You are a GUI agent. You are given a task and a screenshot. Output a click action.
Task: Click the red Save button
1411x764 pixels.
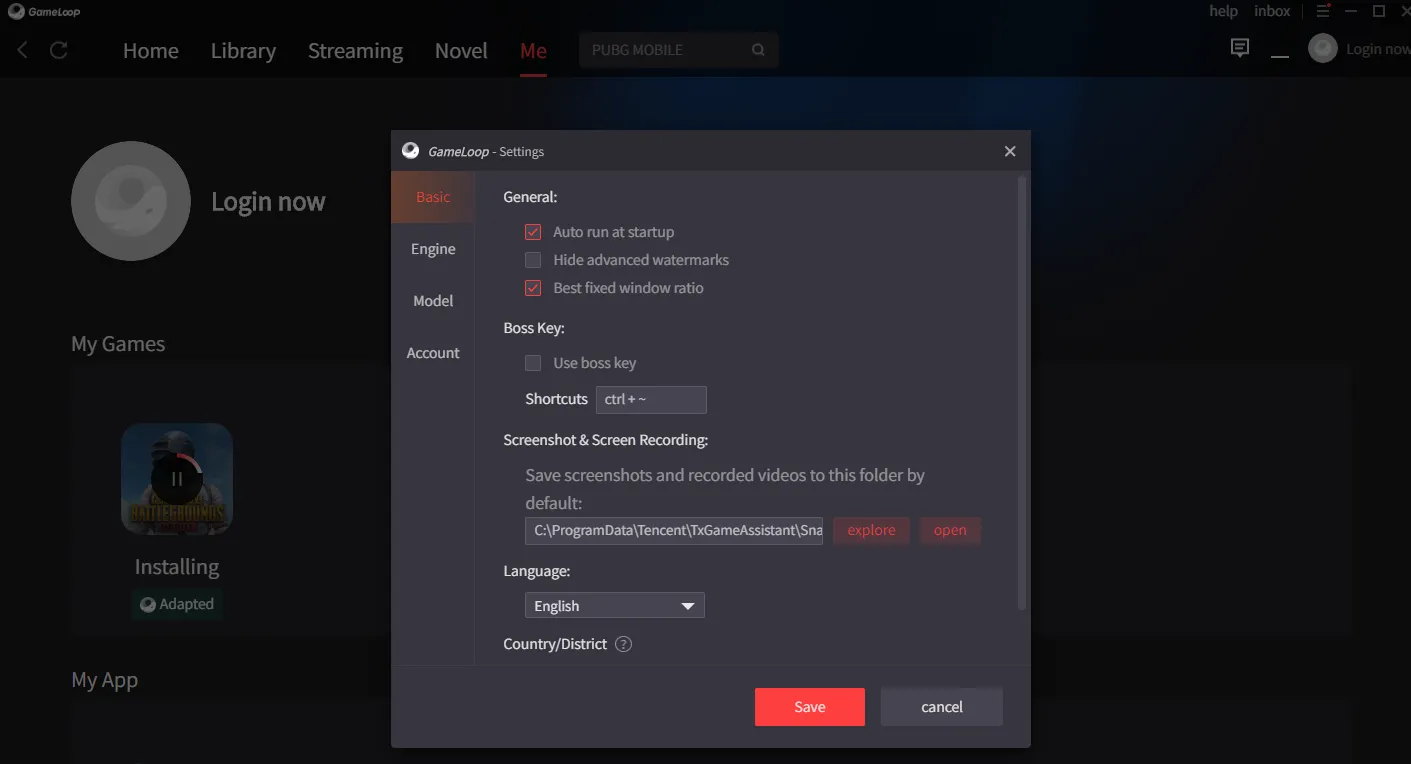810,707
